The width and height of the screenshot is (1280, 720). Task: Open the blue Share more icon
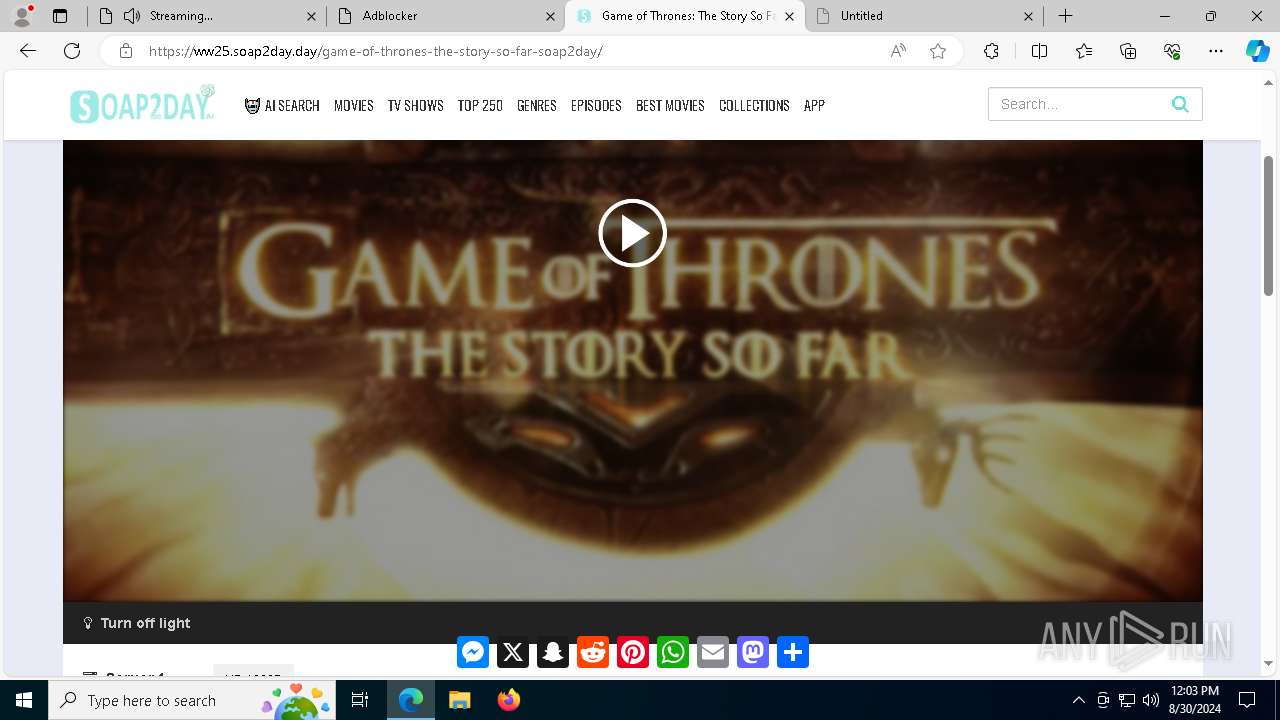click(x=793, y=652)
